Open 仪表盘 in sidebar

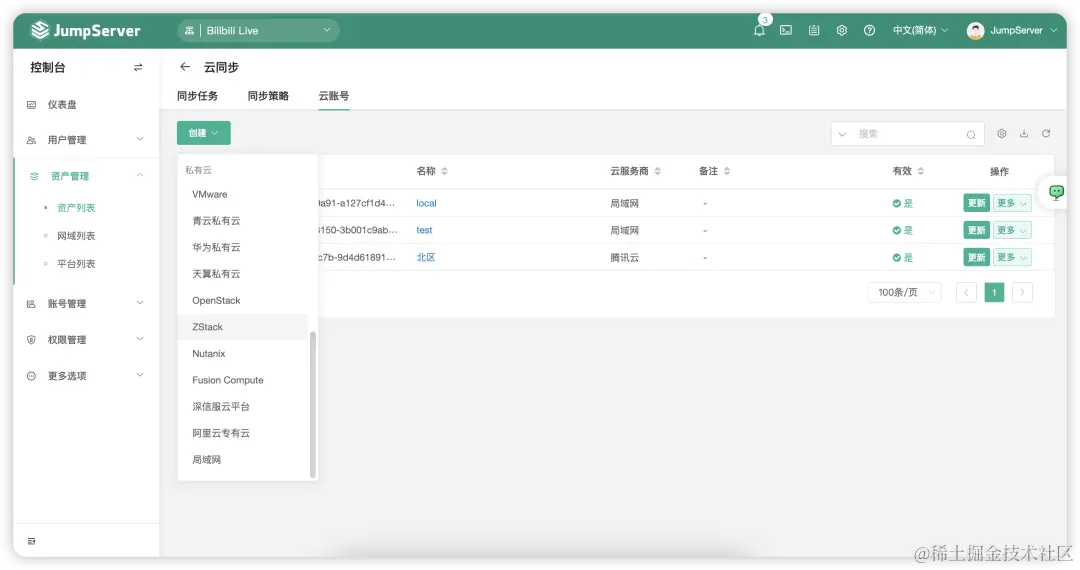pyautogui.click(x=86, y=105)
